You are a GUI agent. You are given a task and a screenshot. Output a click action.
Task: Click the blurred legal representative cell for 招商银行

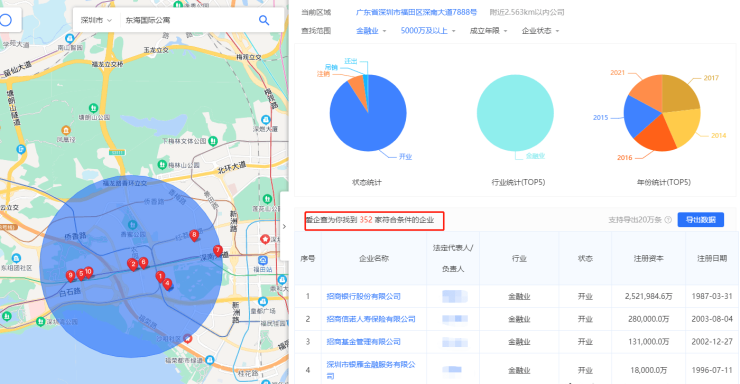(455, 296)
